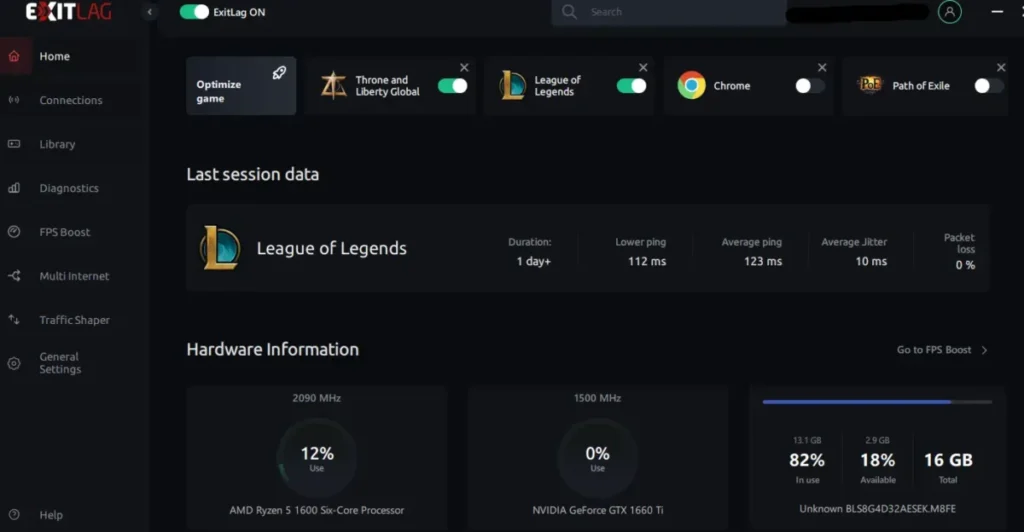
Task: Click the Path of Exile icon
Action: [870, 85]
